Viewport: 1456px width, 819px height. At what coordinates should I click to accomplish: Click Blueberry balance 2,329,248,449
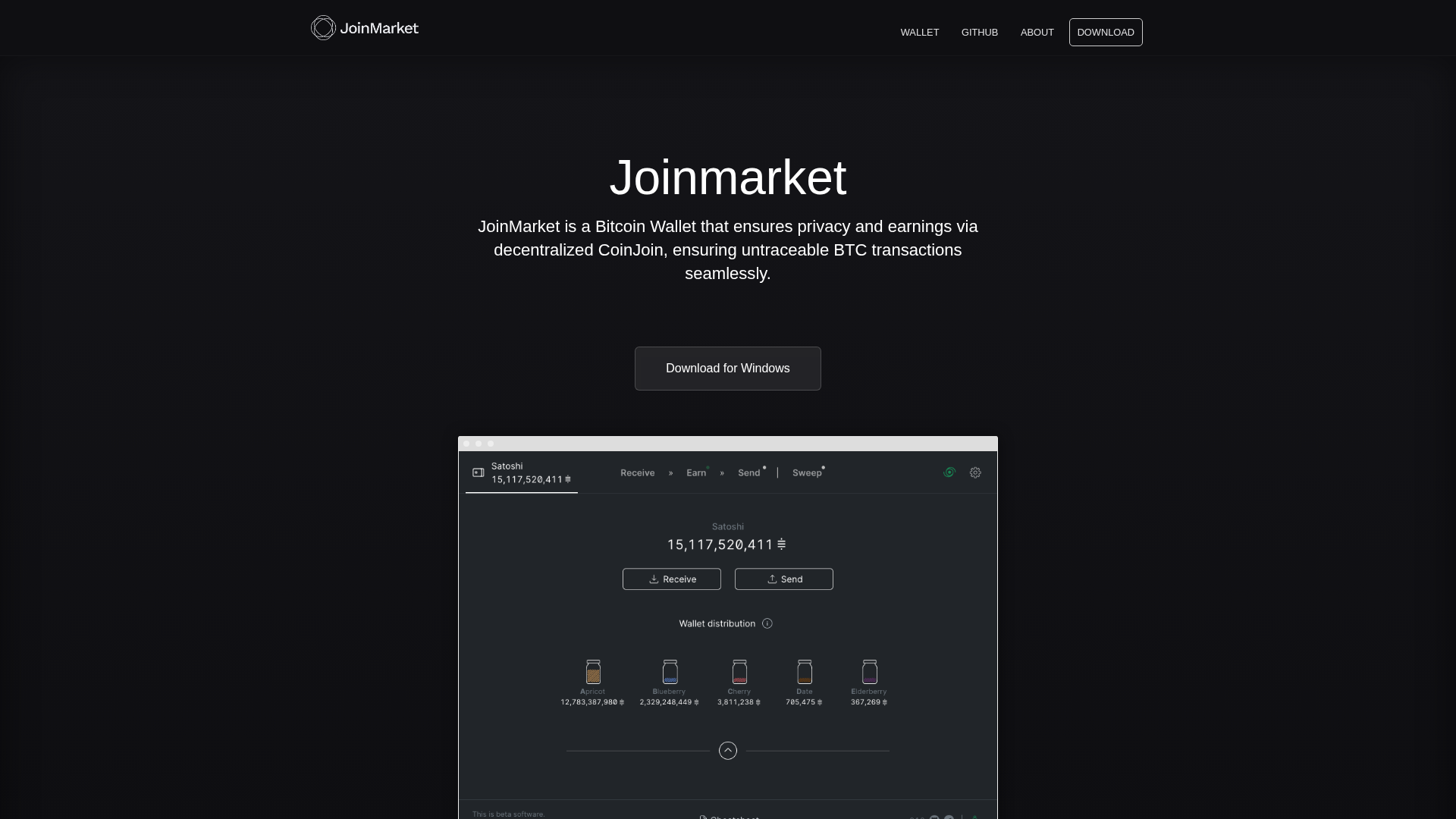tap(669, 702)
